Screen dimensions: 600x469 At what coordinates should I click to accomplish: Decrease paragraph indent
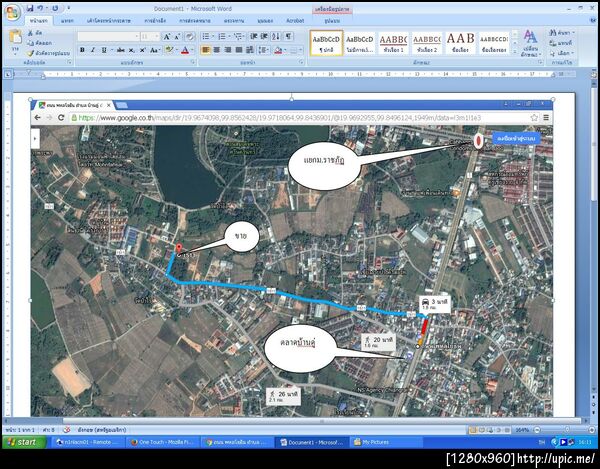[x=254, y=37]
